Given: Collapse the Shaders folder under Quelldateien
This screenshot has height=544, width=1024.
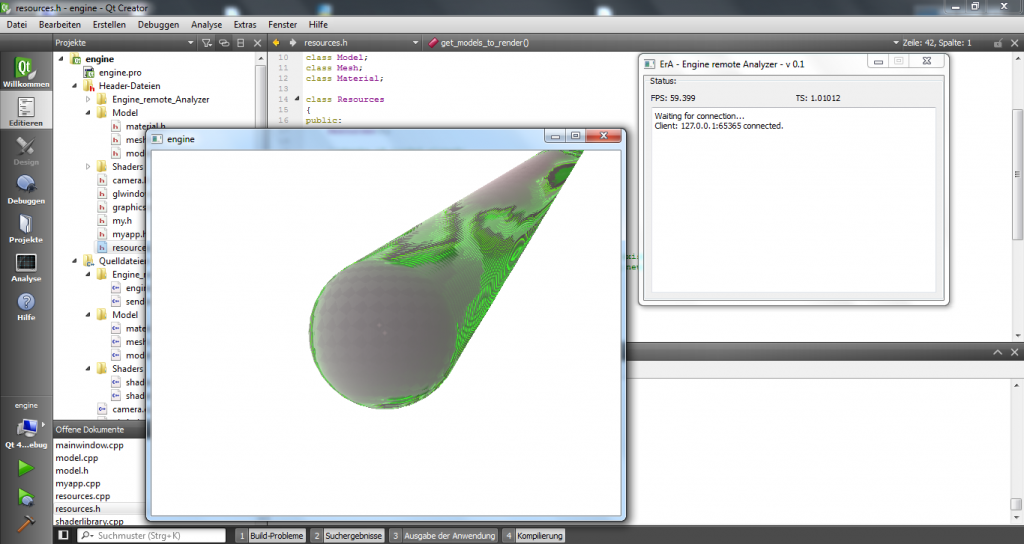Looking at the screenshot, I should [x=88, y=368].
